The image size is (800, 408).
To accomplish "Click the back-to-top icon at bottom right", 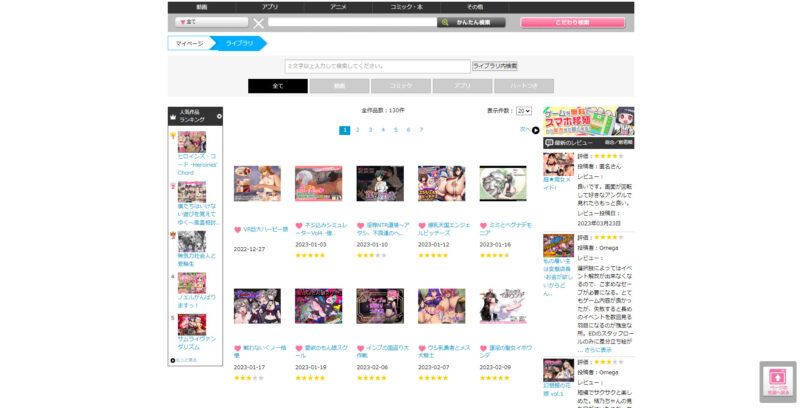I will coord(776,380).
